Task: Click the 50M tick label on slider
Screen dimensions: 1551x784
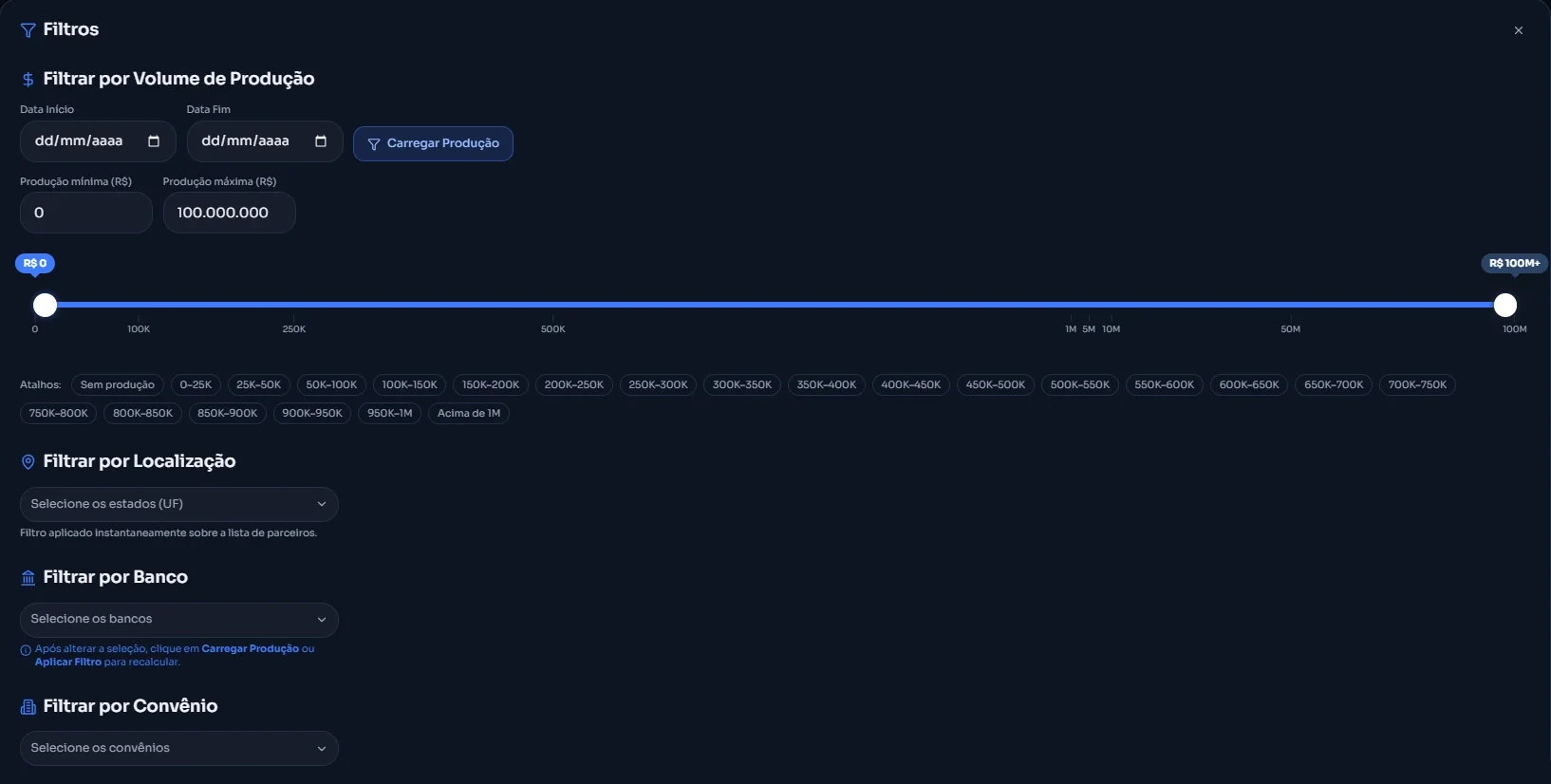Action: coord(1290,329)
